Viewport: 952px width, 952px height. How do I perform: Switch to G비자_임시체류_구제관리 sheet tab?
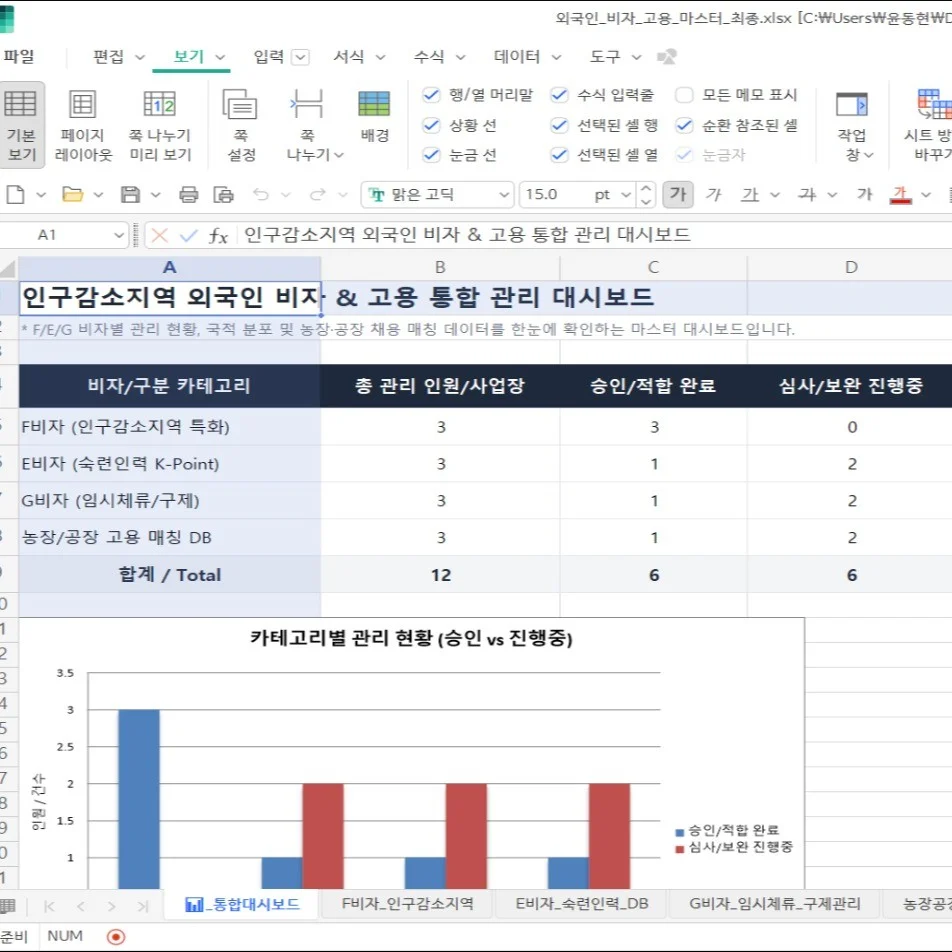[775, 904]
